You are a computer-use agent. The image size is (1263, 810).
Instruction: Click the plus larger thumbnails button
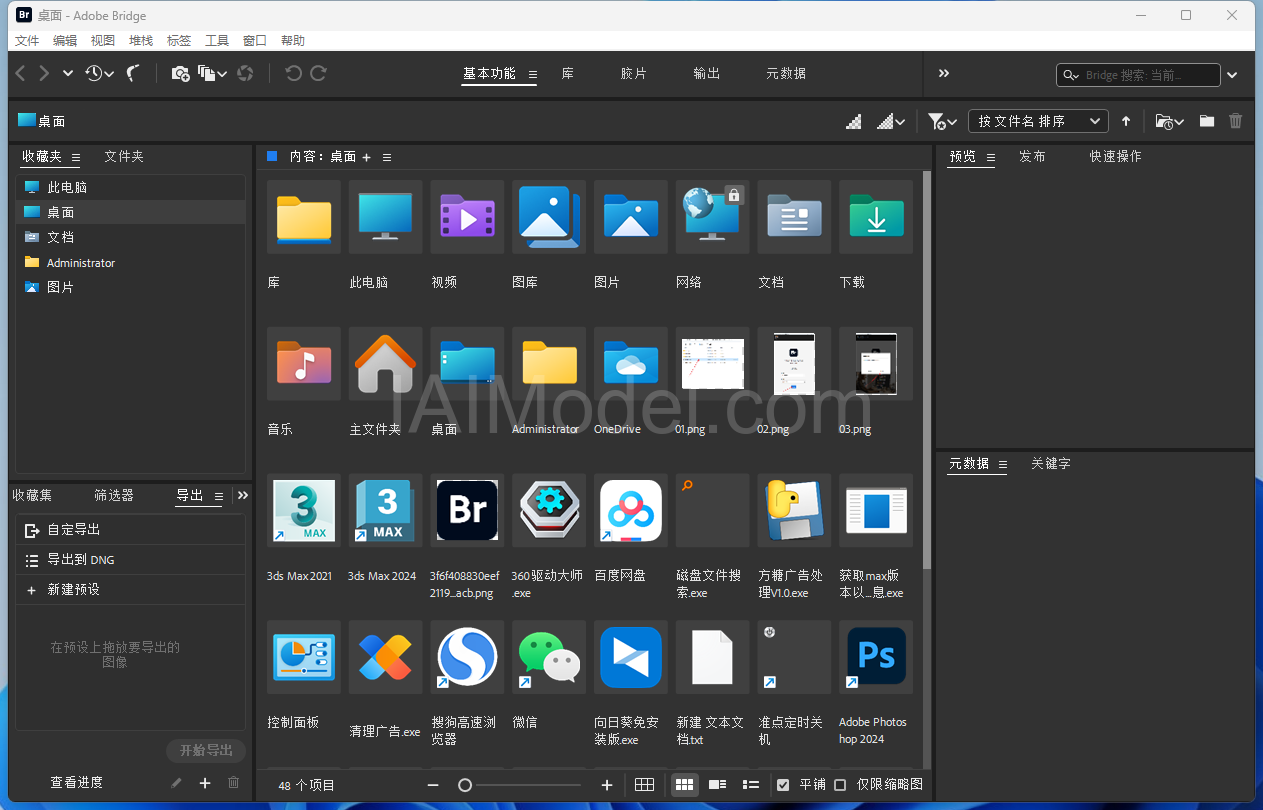click(607, 785)
